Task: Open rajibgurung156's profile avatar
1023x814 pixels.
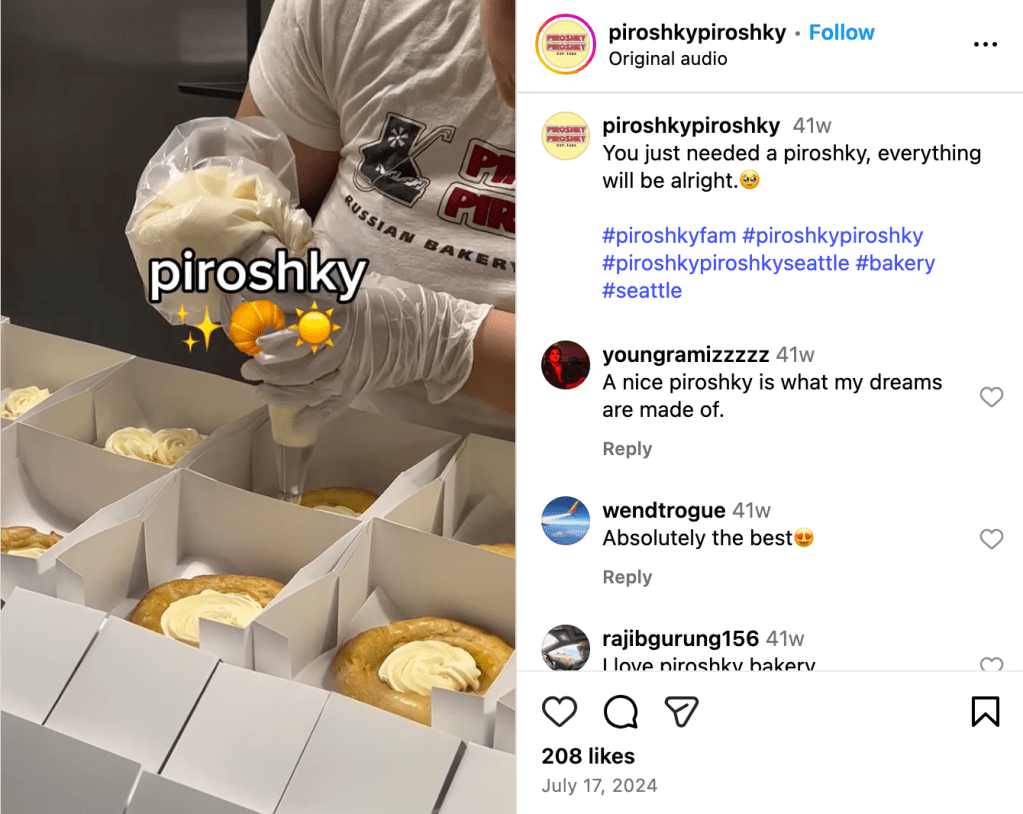Action: (x=566, y=647)
